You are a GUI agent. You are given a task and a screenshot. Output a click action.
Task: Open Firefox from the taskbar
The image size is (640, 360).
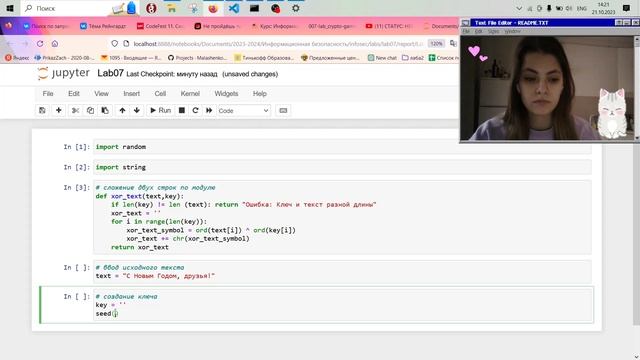(213, 8)
